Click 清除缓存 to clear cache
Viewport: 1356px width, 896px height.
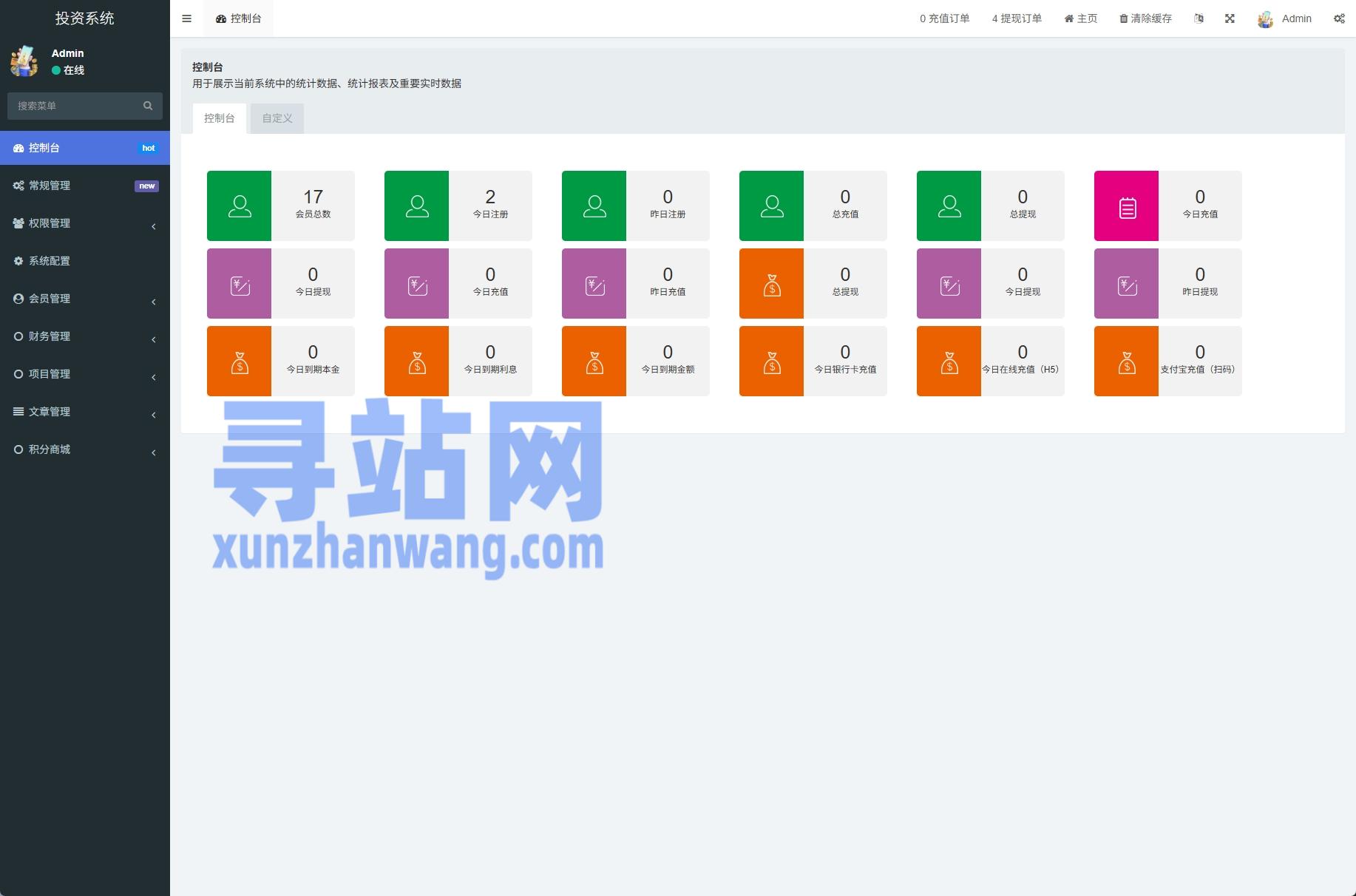[x=1145, y=18]
